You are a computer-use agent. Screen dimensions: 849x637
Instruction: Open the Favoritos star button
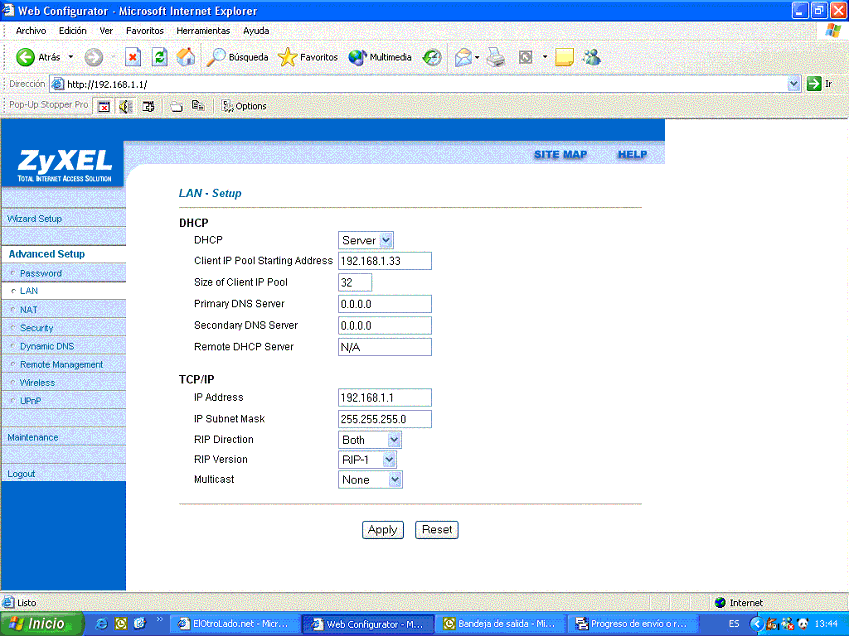point(308,57)
